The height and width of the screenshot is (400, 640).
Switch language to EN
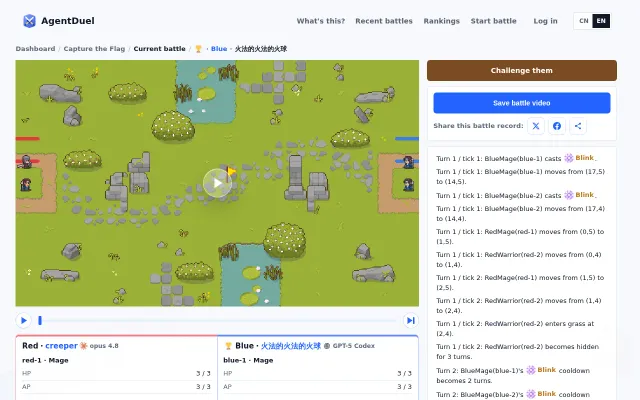[x=601, y=21]
